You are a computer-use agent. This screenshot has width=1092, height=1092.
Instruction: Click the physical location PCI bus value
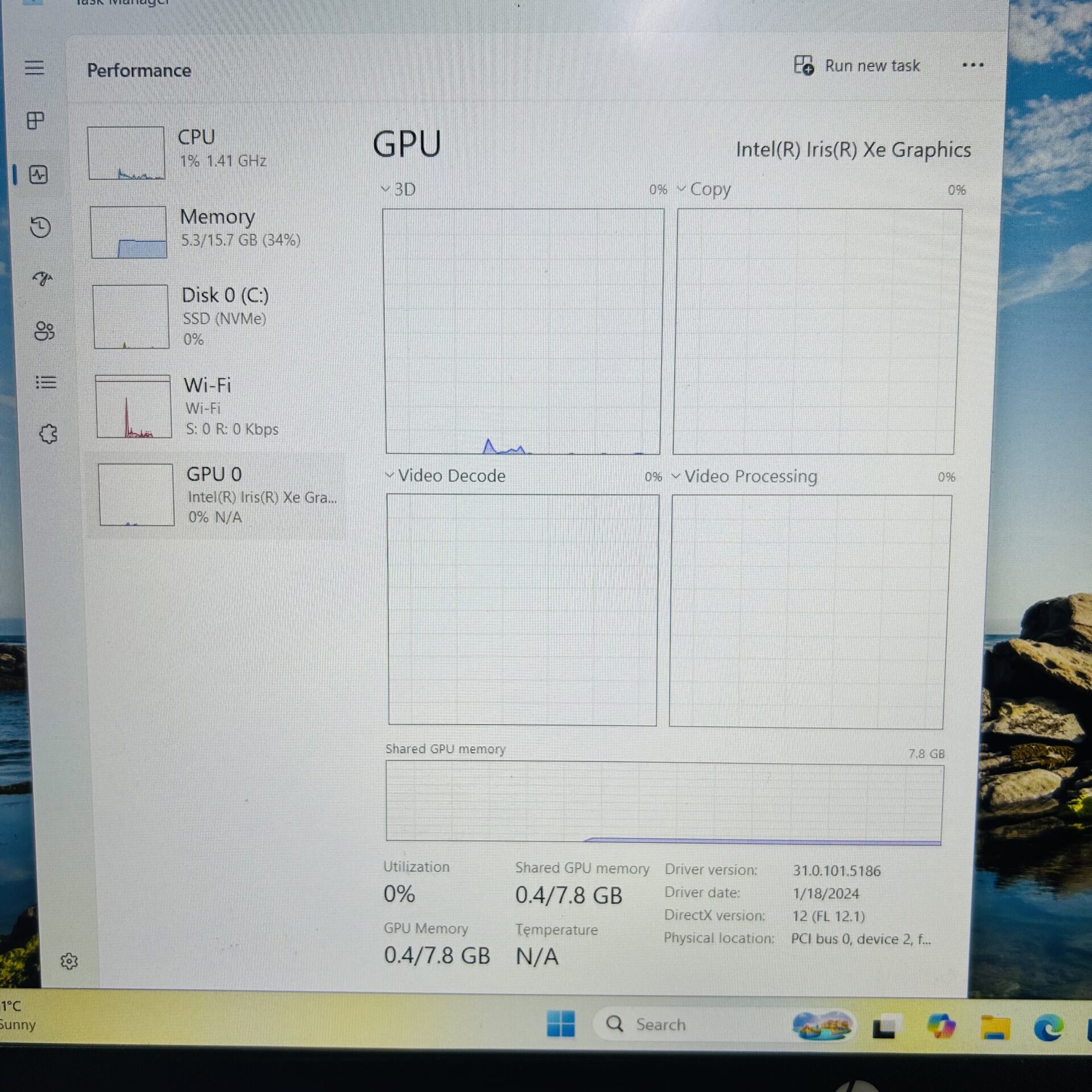[x=861, y=939]
